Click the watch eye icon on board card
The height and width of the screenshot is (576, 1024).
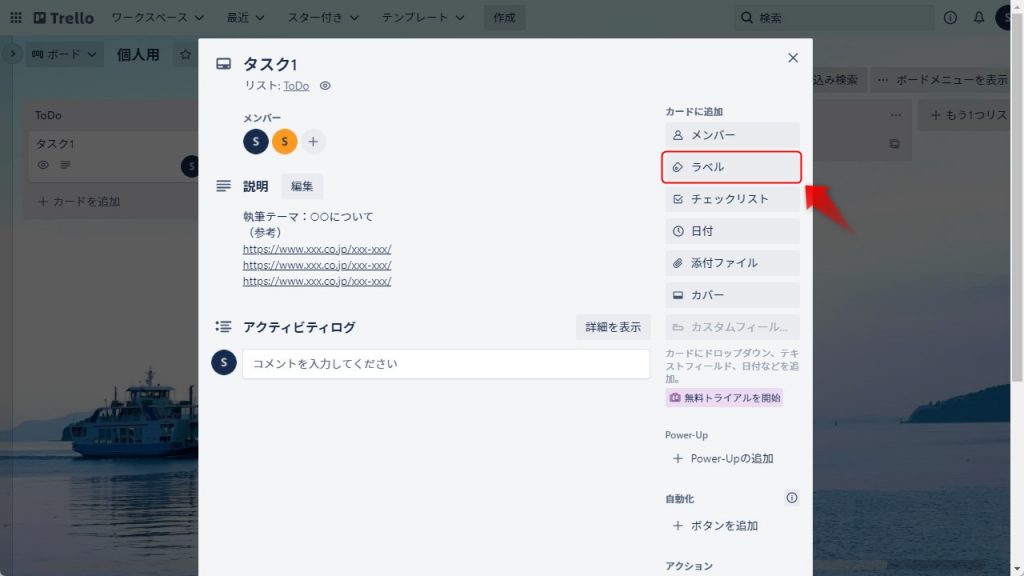click(x=43, y=165)
